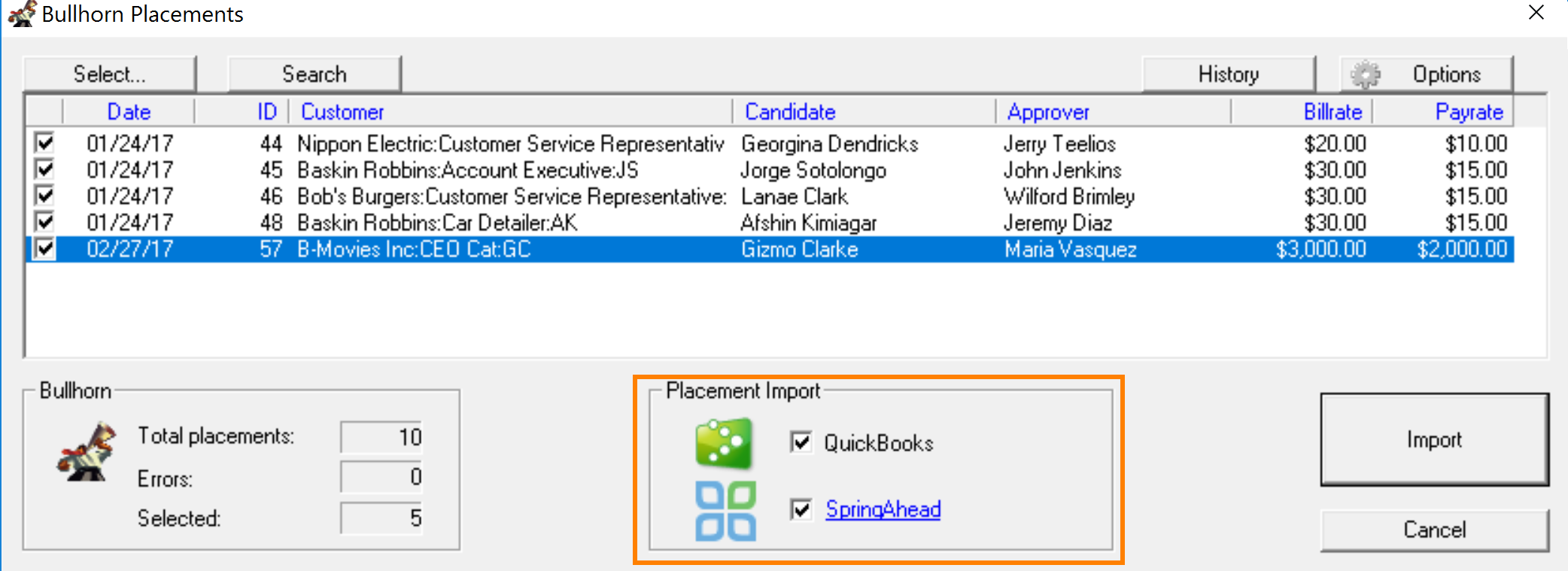Click approver Maria Vasquez

pos(1071,249)
